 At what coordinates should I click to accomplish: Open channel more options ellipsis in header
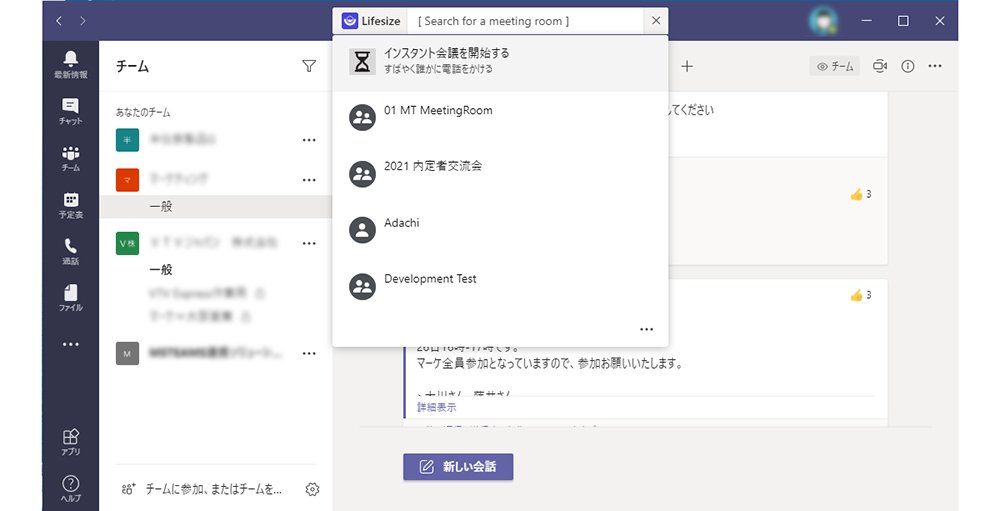click(935, 66)
